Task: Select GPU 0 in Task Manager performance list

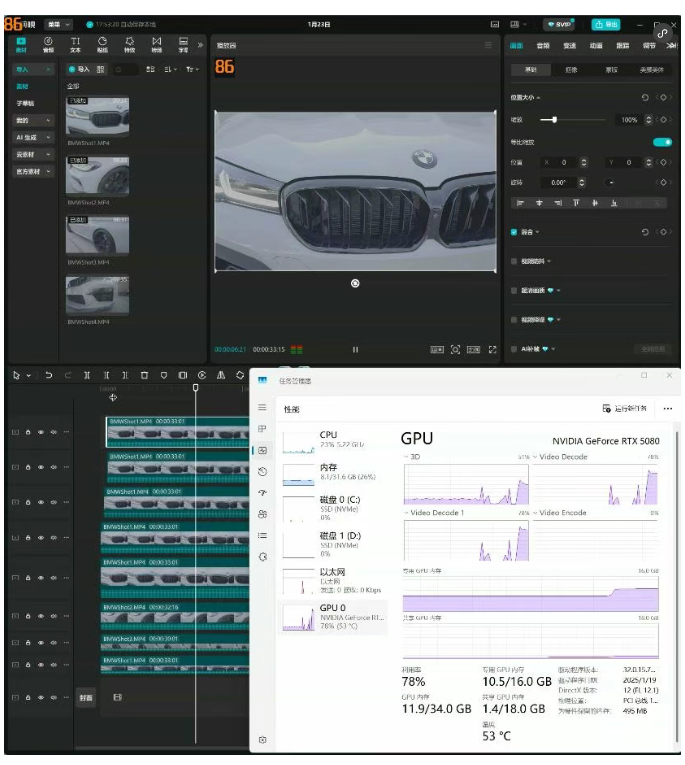Action: tap(333, 617)
